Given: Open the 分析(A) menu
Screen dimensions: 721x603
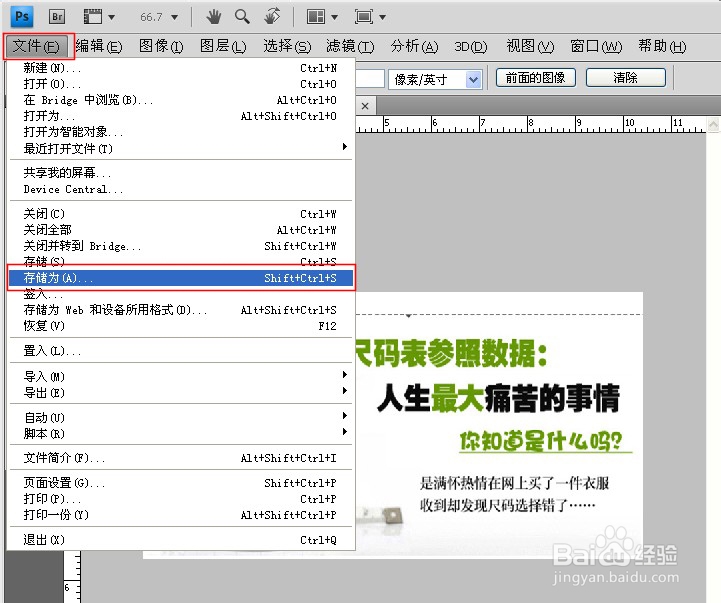Looking at the screenshot, I should click(414, 46).
